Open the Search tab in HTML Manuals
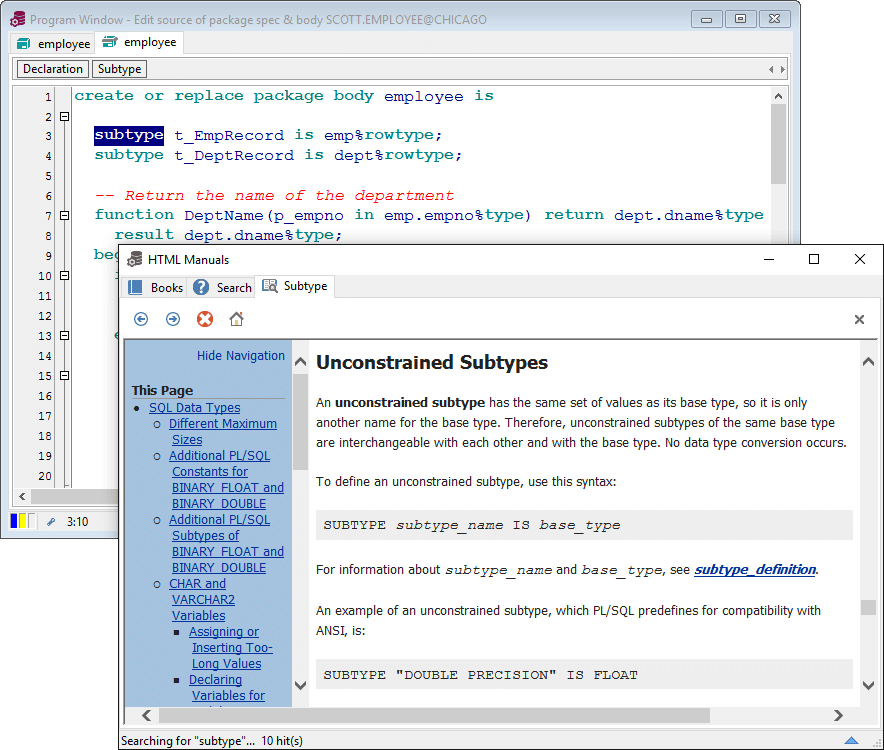 point(223,288)
